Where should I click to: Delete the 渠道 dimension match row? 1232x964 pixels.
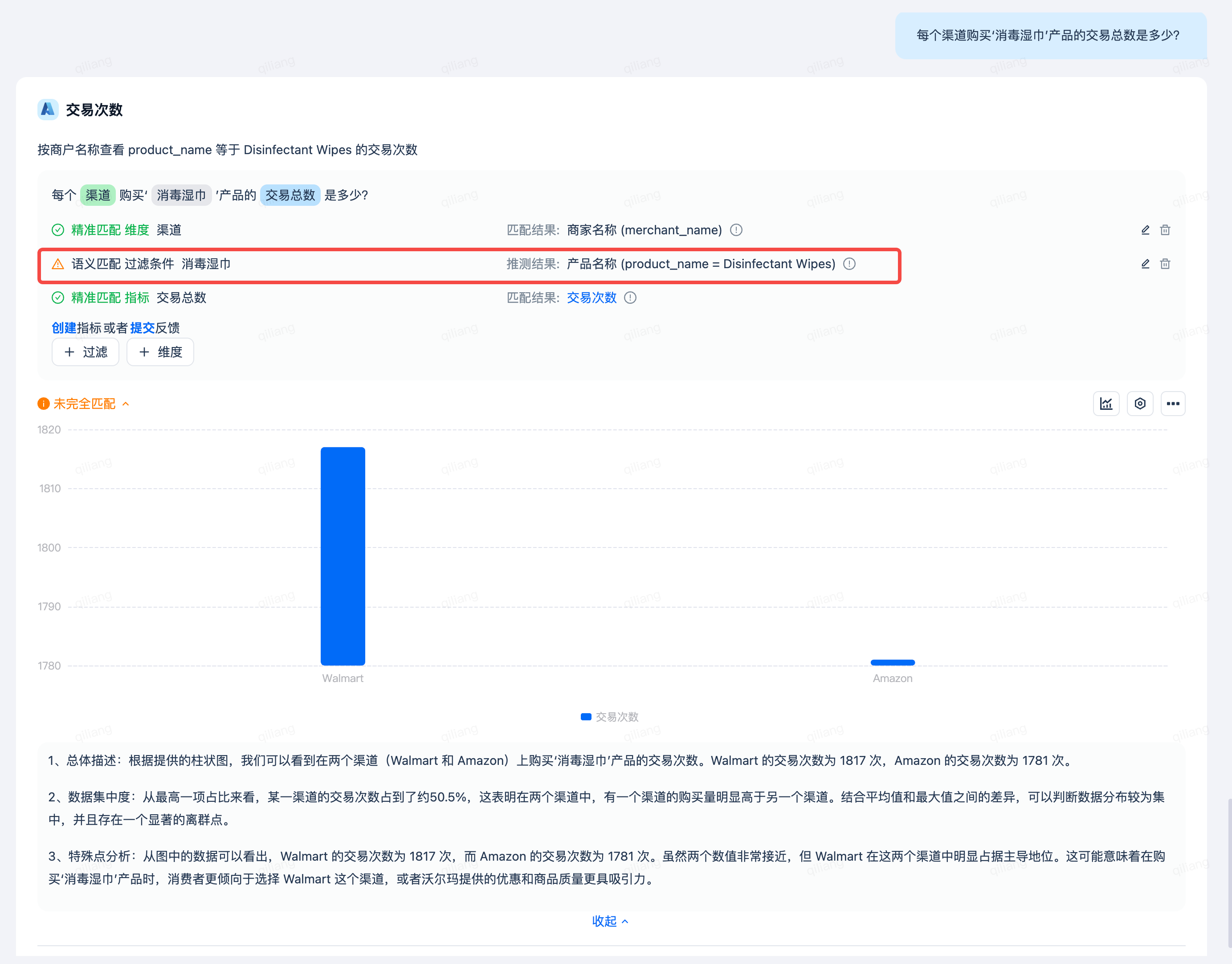pos(1165,230)
